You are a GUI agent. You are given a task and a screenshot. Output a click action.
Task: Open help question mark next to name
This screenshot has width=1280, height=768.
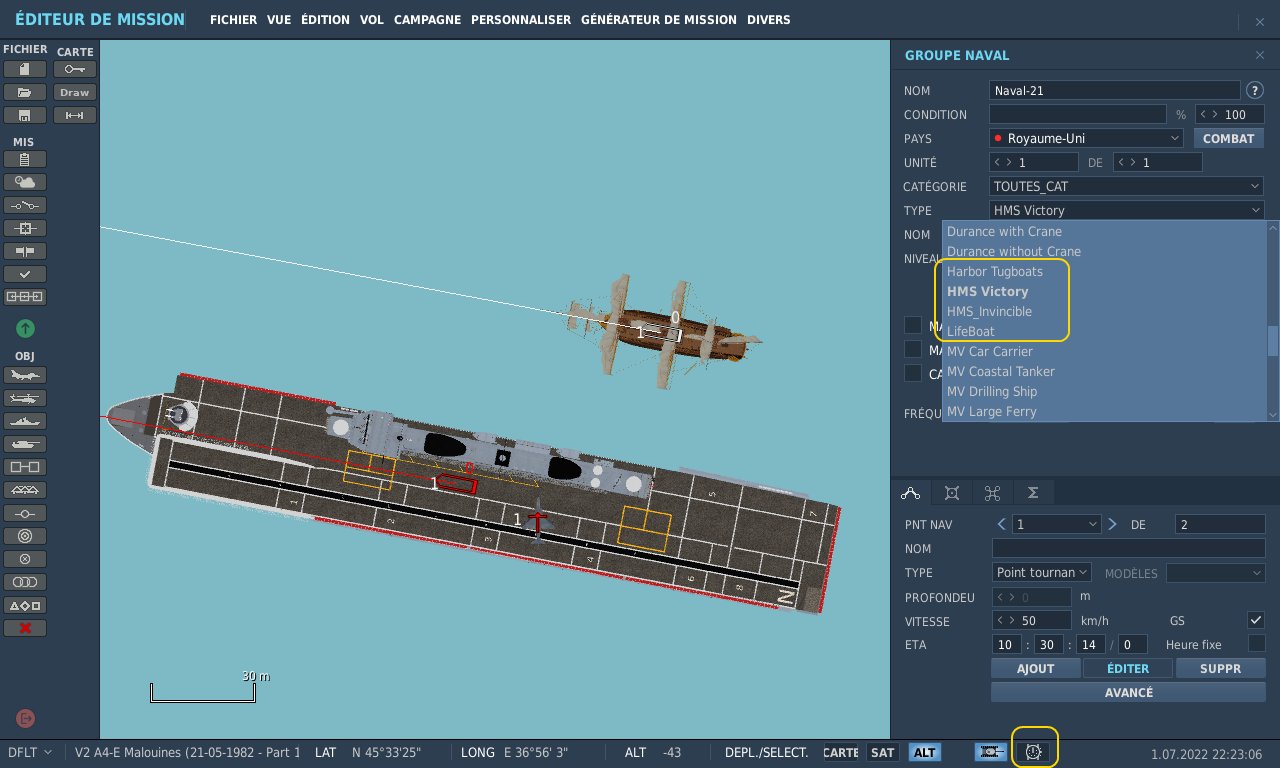point(1255,90)
